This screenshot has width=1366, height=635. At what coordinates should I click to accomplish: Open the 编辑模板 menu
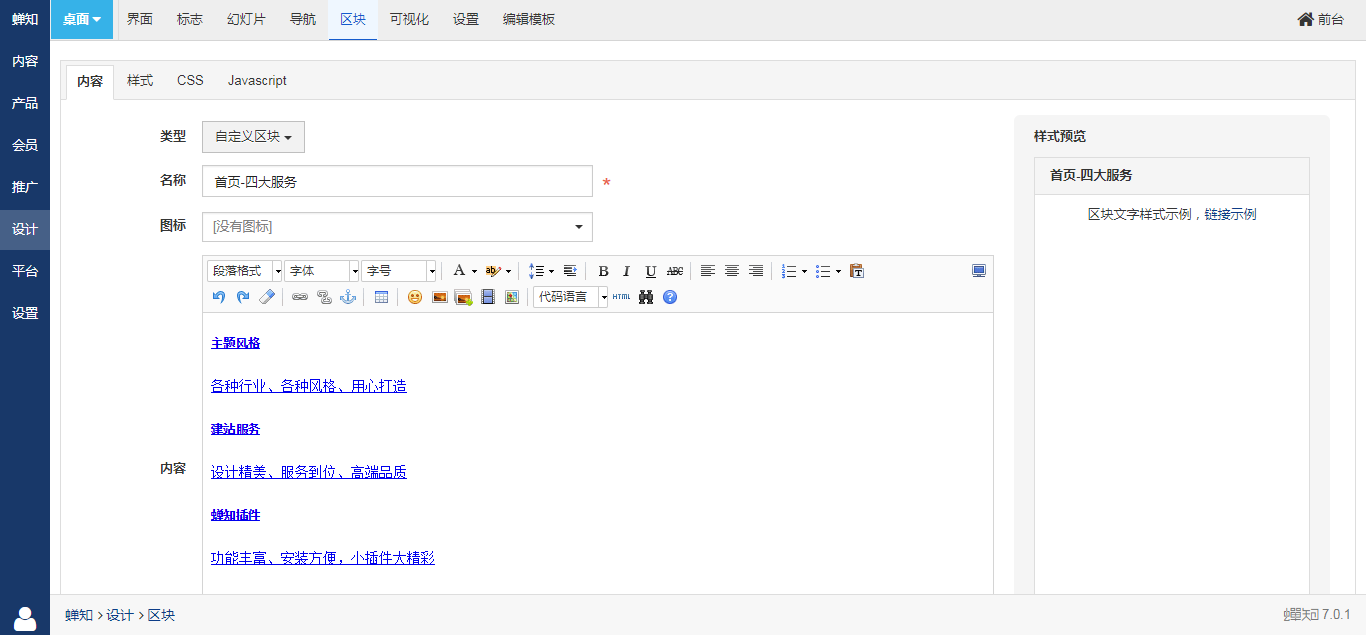click(529, 19)
